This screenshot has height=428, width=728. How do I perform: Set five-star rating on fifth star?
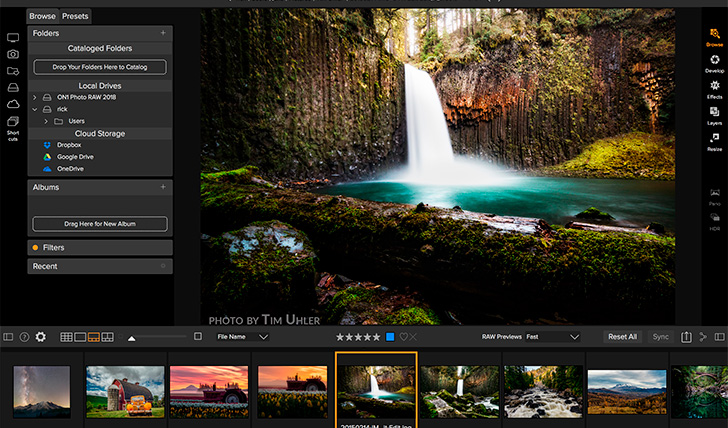click(377, 337)
